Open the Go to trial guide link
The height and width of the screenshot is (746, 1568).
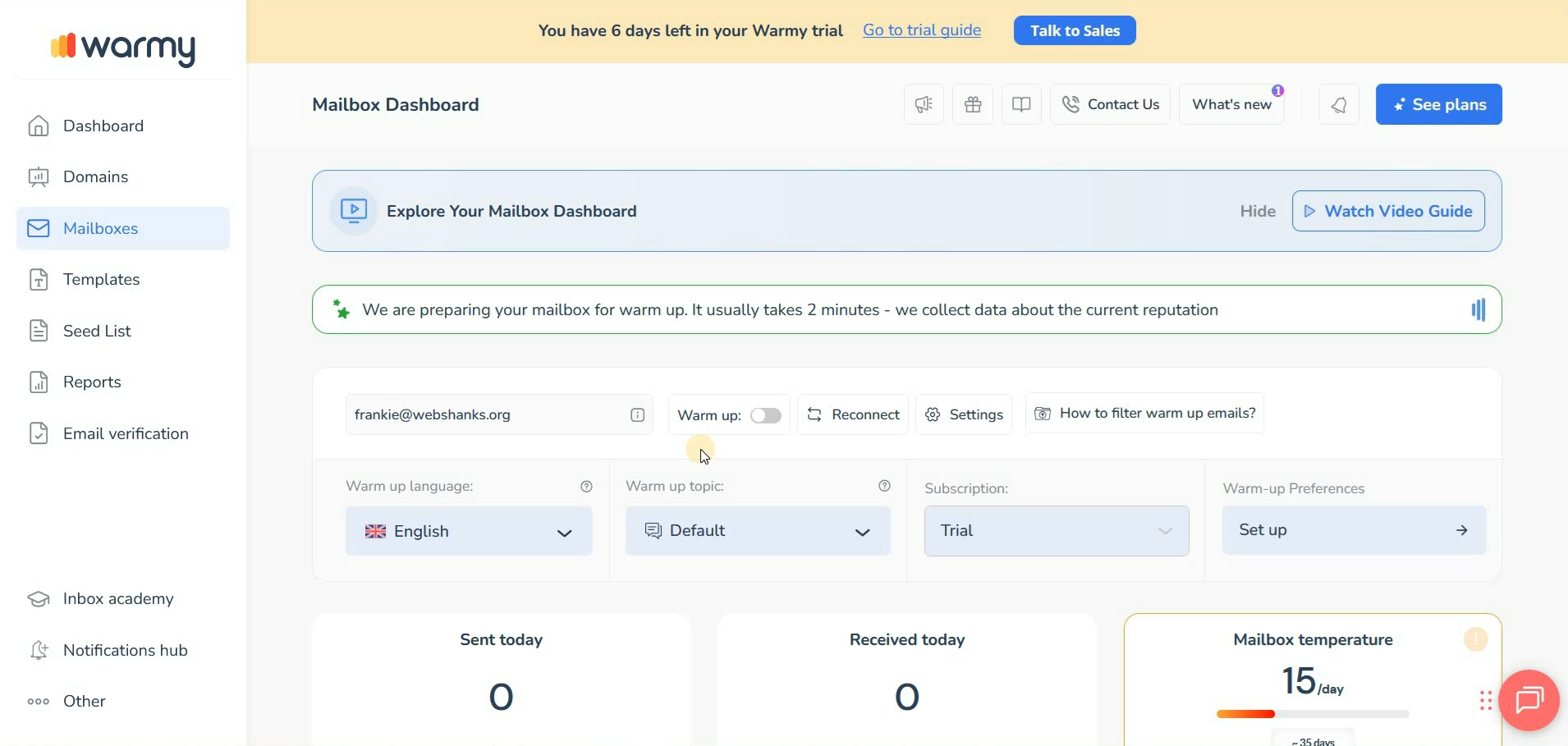point(922,30)
